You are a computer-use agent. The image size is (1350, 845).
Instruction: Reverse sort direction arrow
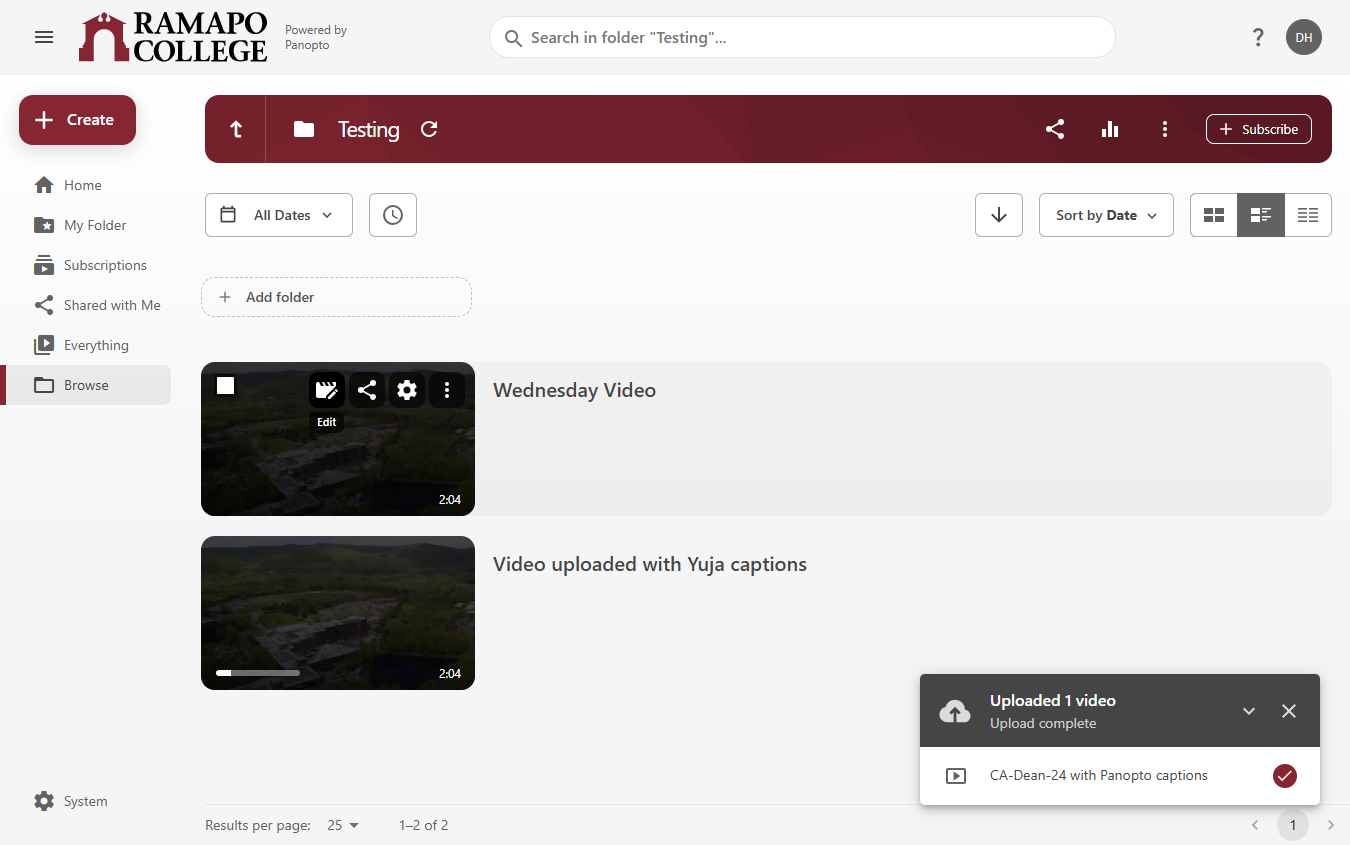(x=999, y=215)
